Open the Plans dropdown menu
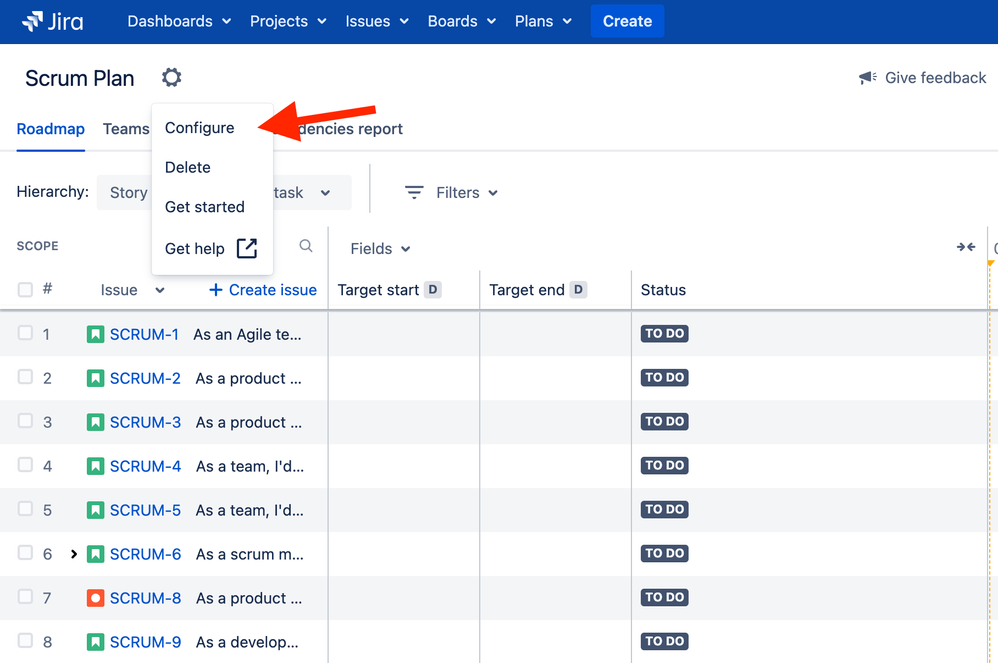 click(543, 21)
